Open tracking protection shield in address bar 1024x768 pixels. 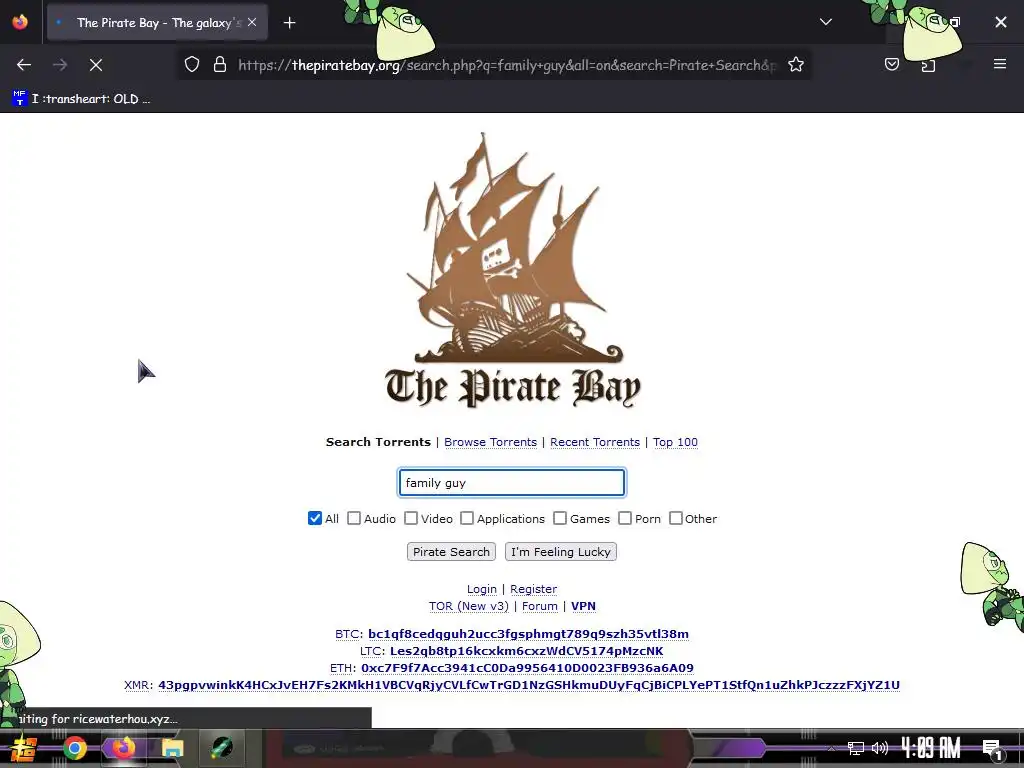pyautogui.click(x=191, y=65)
